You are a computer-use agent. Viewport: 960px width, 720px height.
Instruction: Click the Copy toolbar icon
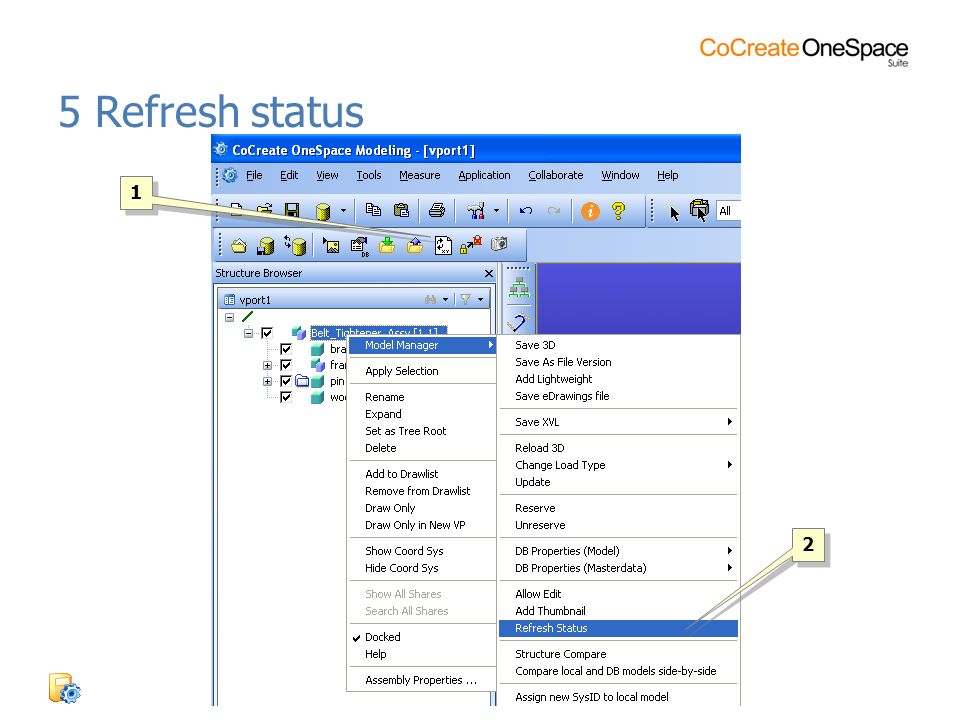pos(373,210)
